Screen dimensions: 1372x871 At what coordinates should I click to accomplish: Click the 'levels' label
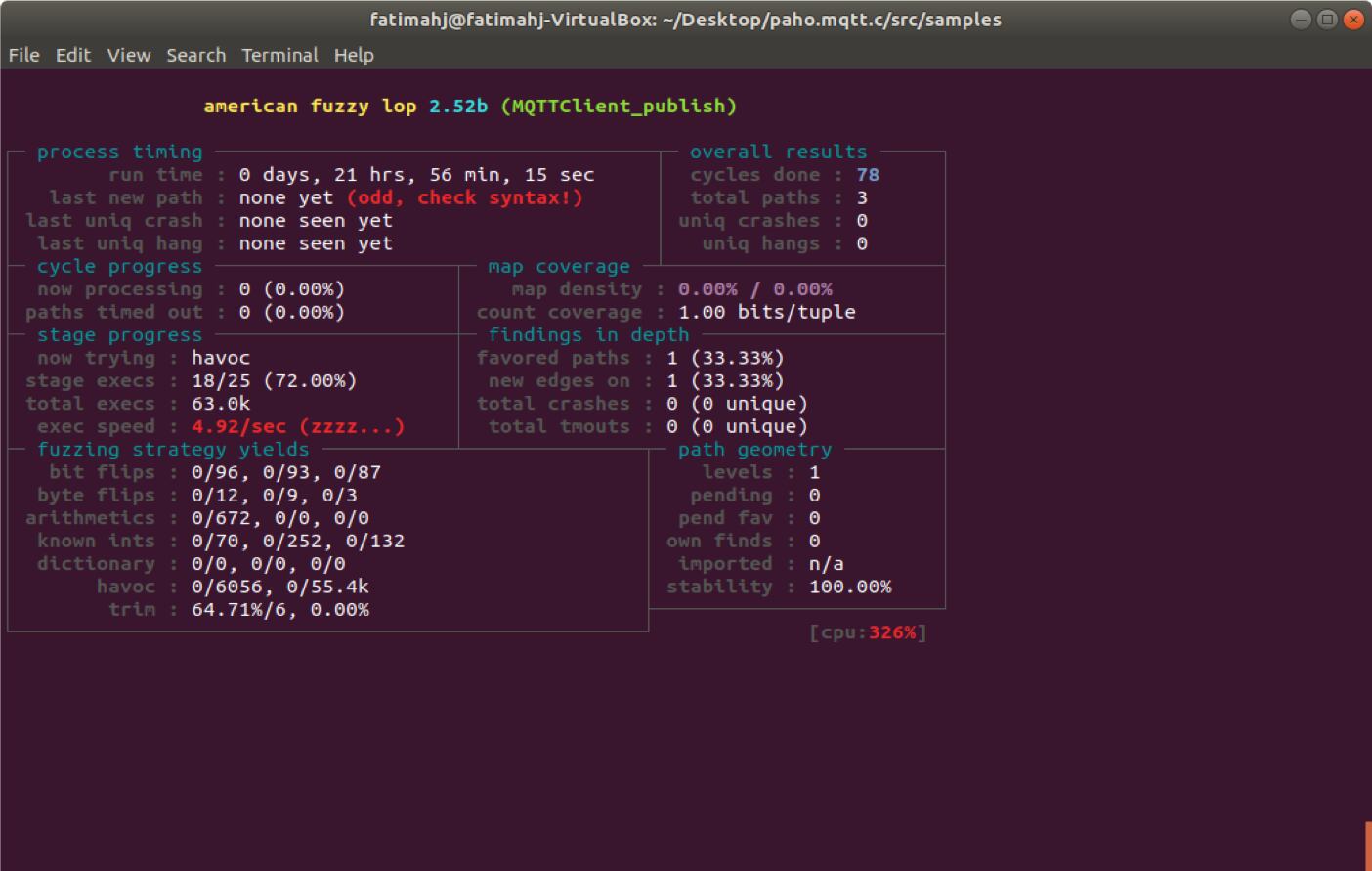(x=737, y=472)
